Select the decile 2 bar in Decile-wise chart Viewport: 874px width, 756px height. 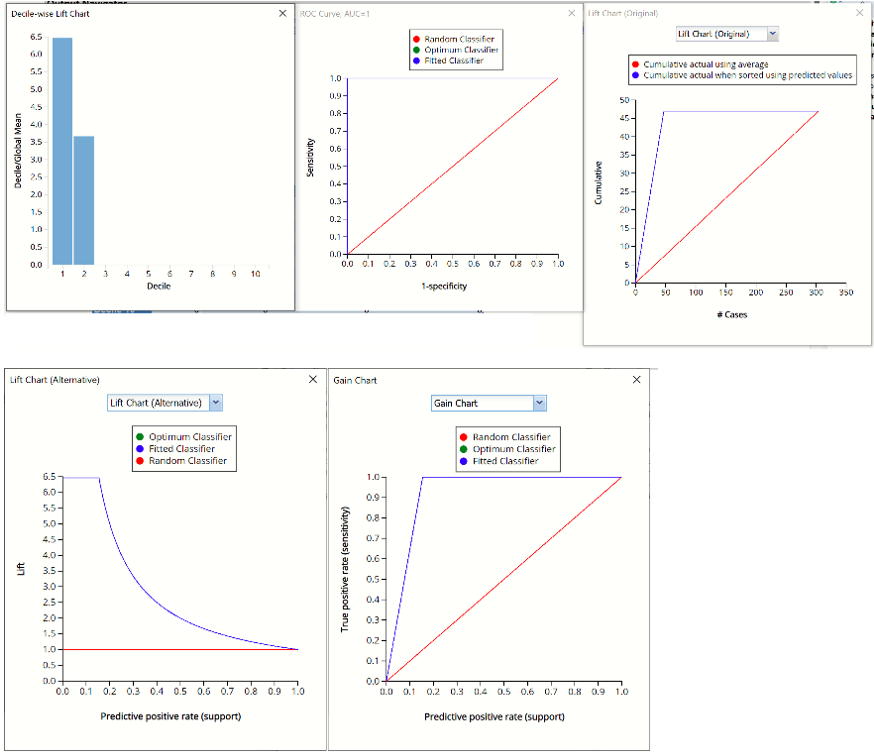tap(84, 200)
